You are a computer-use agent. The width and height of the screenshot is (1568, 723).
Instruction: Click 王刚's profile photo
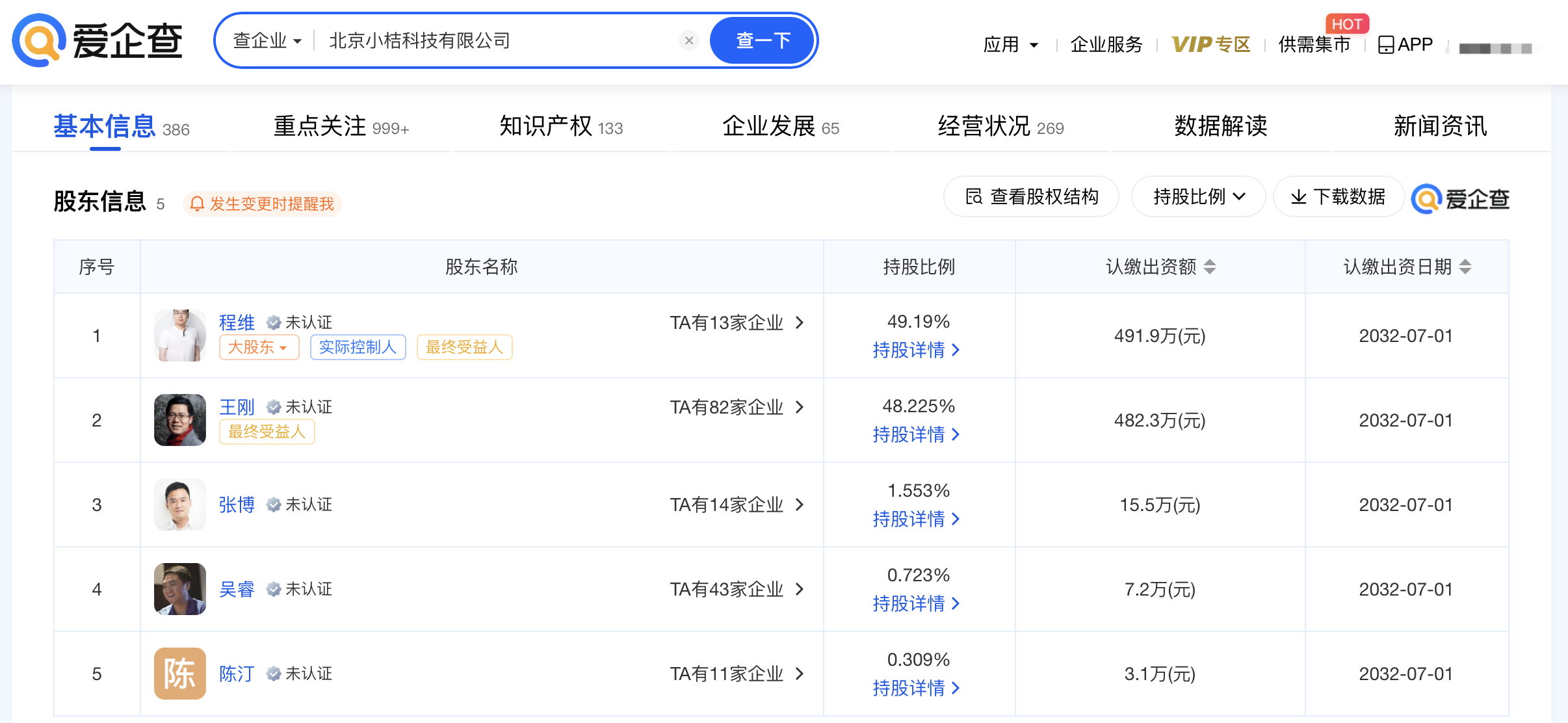[180, 420]
